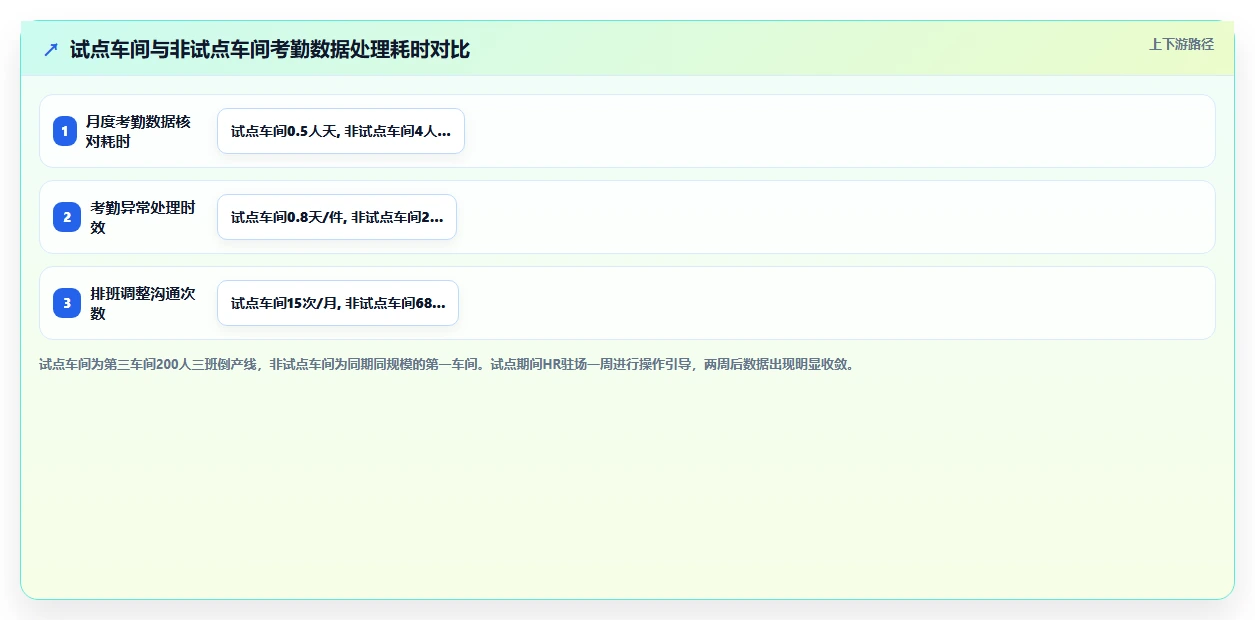Open the 试点车间0.8天/件 value chip
The width and height of the screenshot is (1255, 620).
[337, 217]
